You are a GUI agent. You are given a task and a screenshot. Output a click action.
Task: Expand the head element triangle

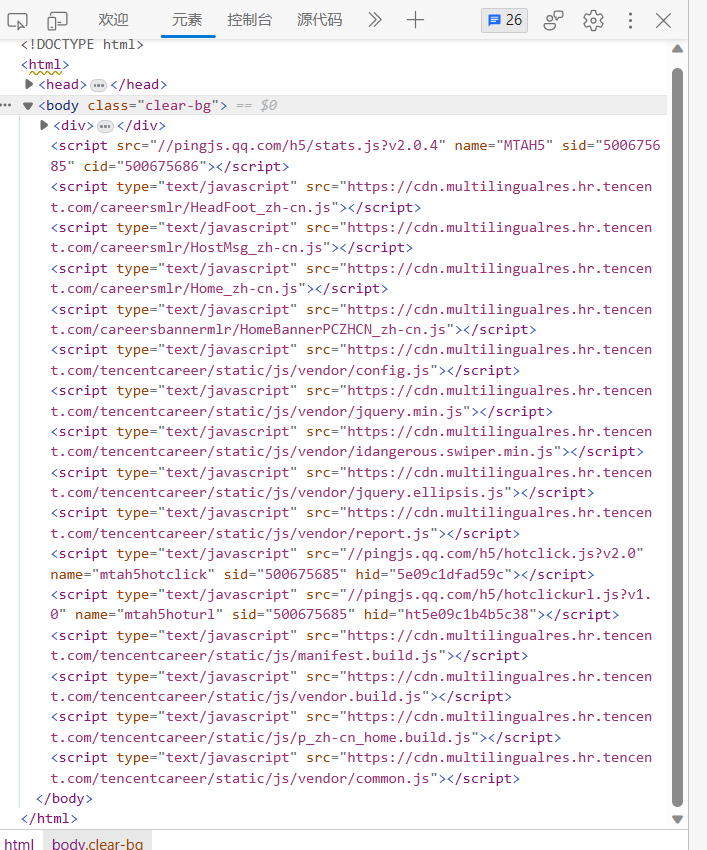pyautogui.click(x=29, y=84)
